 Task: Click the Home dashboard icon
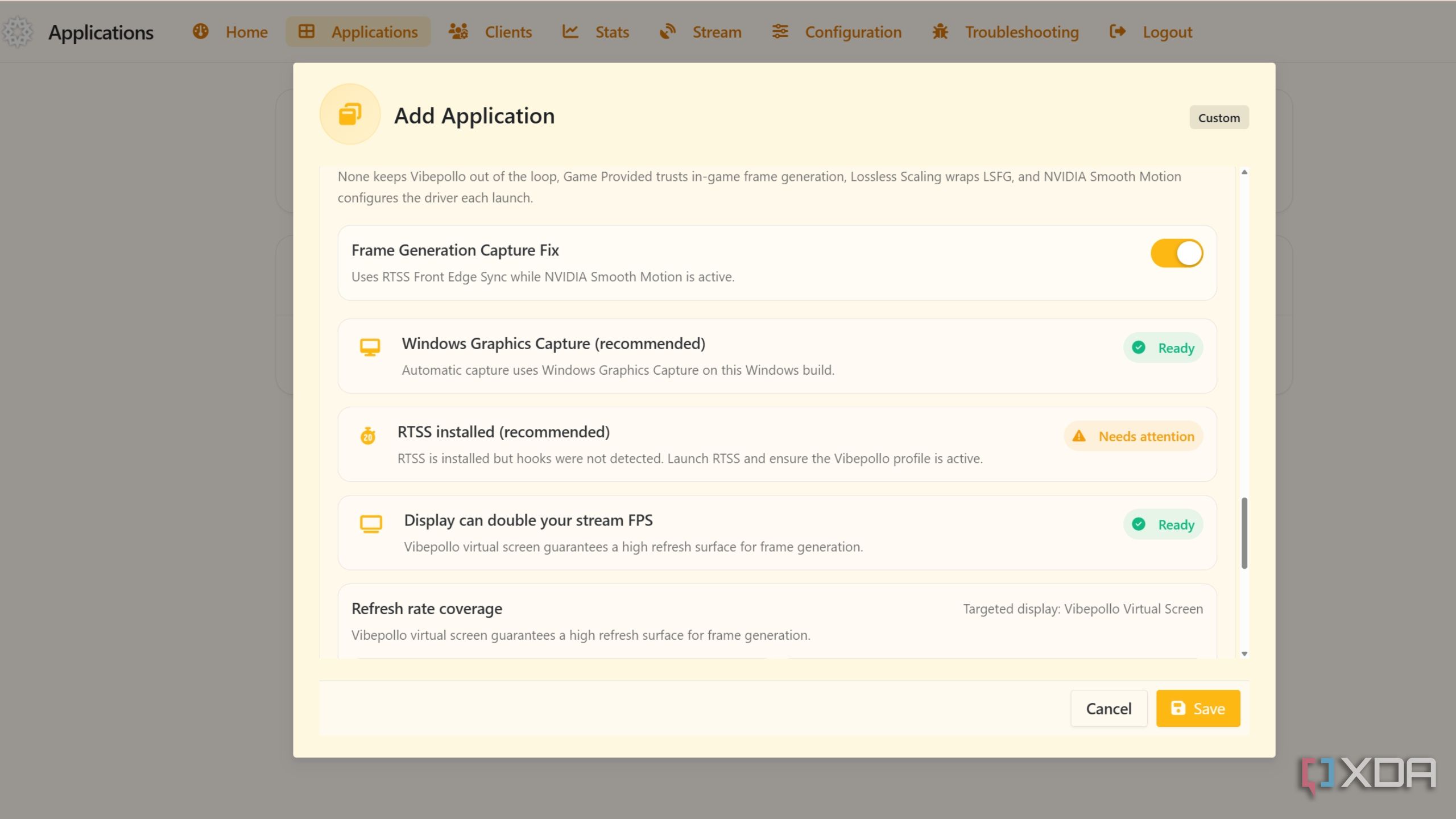200,31
